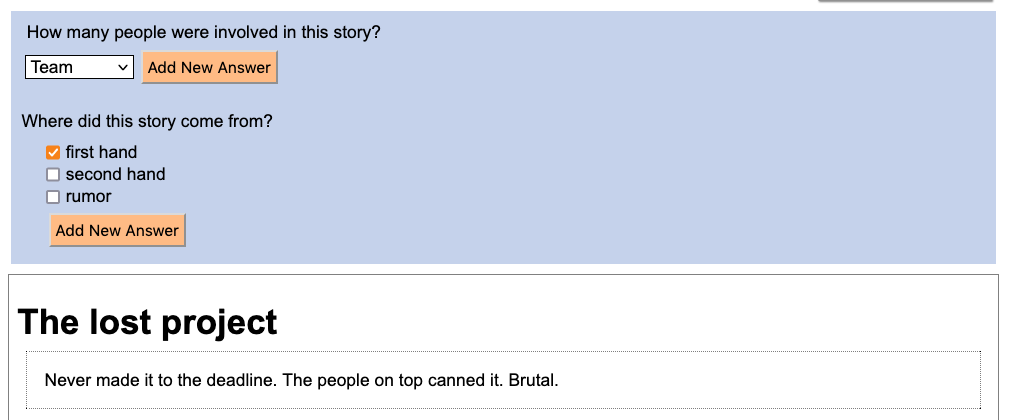Click the "rumor" label text
The height and width of the screenshot is (420, 1009).
click(x=88, y=196)
